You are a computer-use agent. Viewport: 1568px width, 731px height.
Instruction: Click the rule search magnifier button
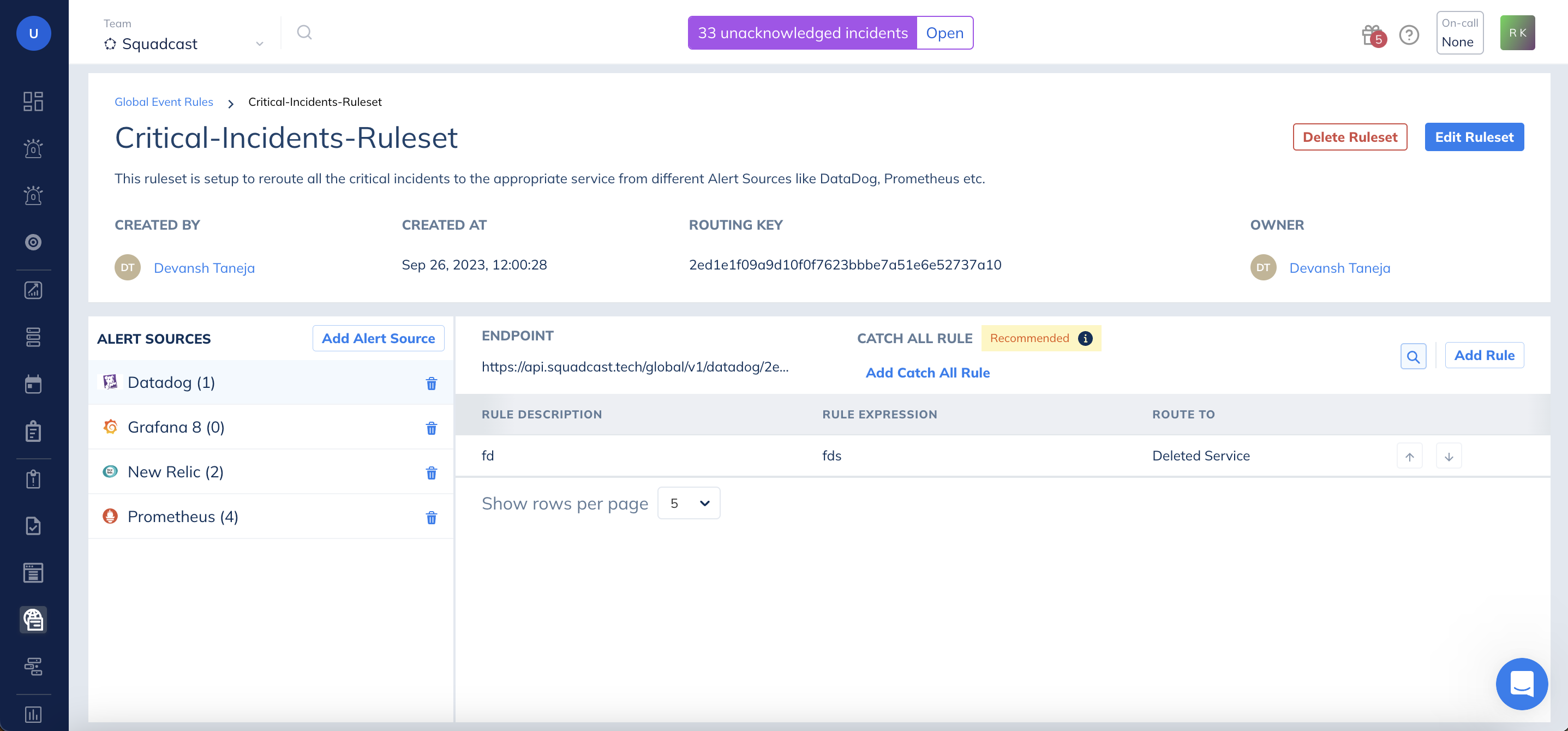coord(1414,357)
